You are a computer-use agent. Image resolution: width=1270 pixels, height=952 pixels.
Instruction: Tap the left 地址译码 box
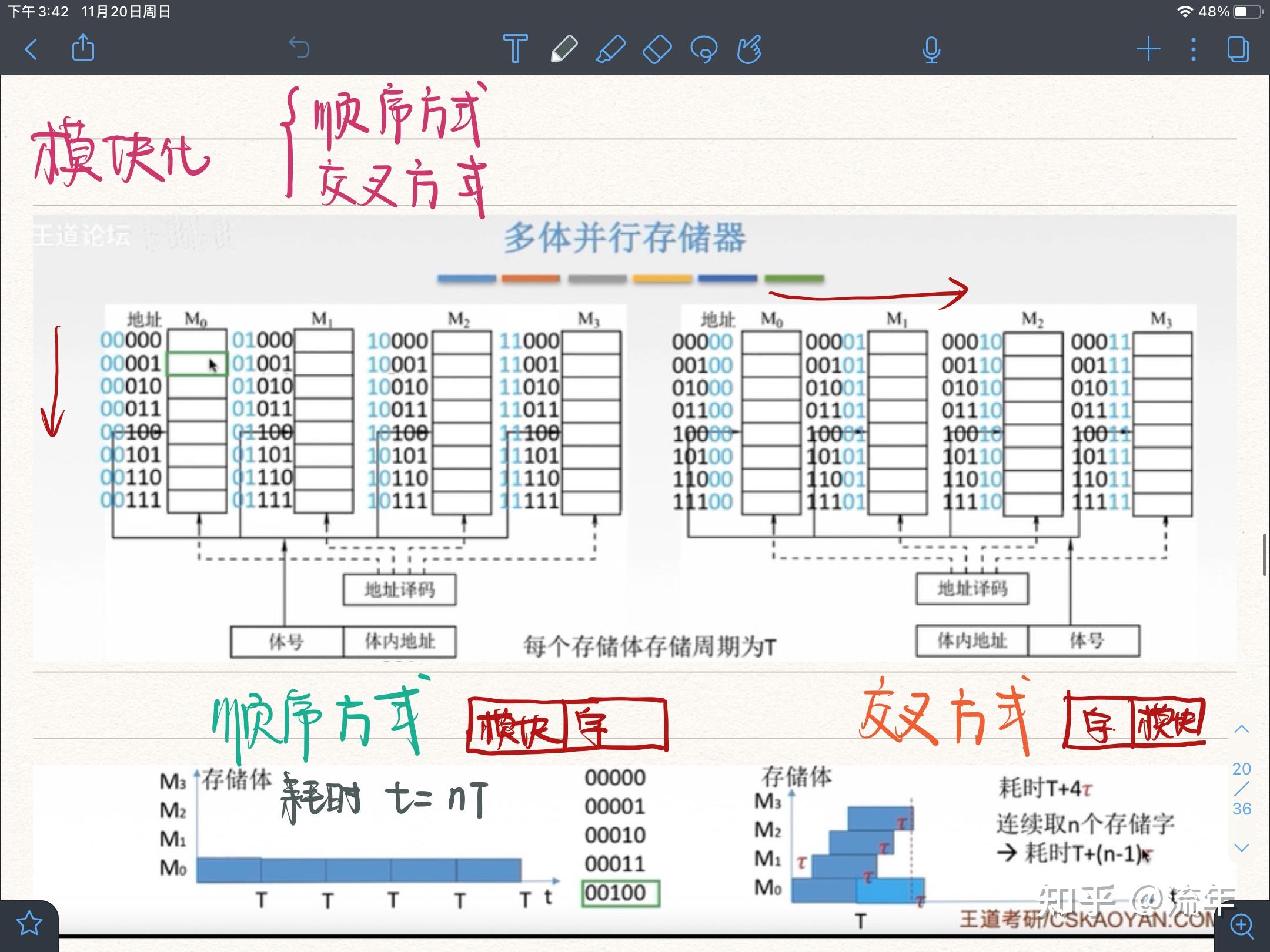point(400,589)
